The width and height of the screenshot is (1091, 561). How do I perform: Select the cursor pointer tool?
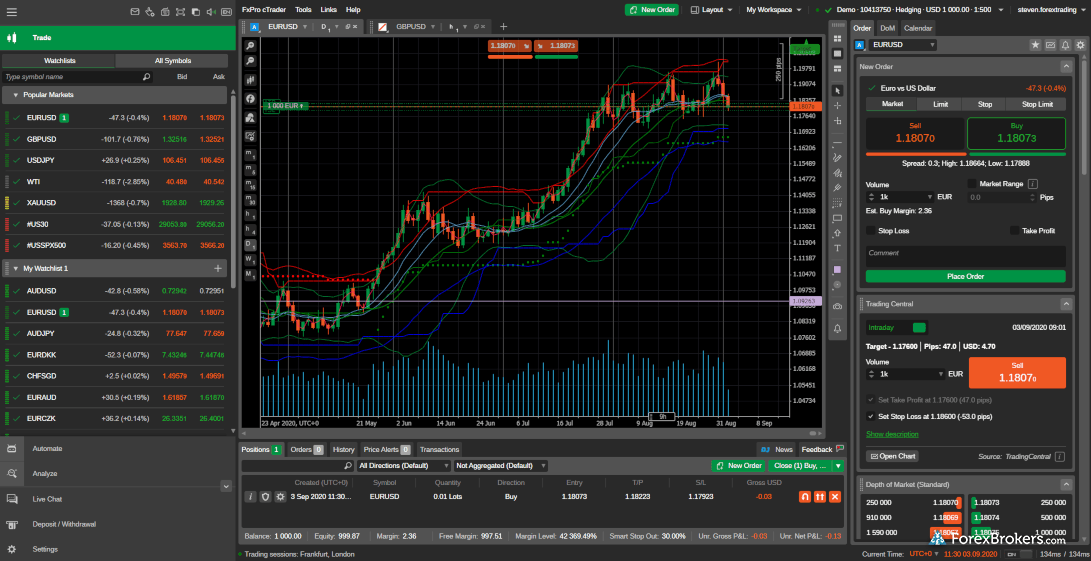pyautogui.click(x=837, y=90)
